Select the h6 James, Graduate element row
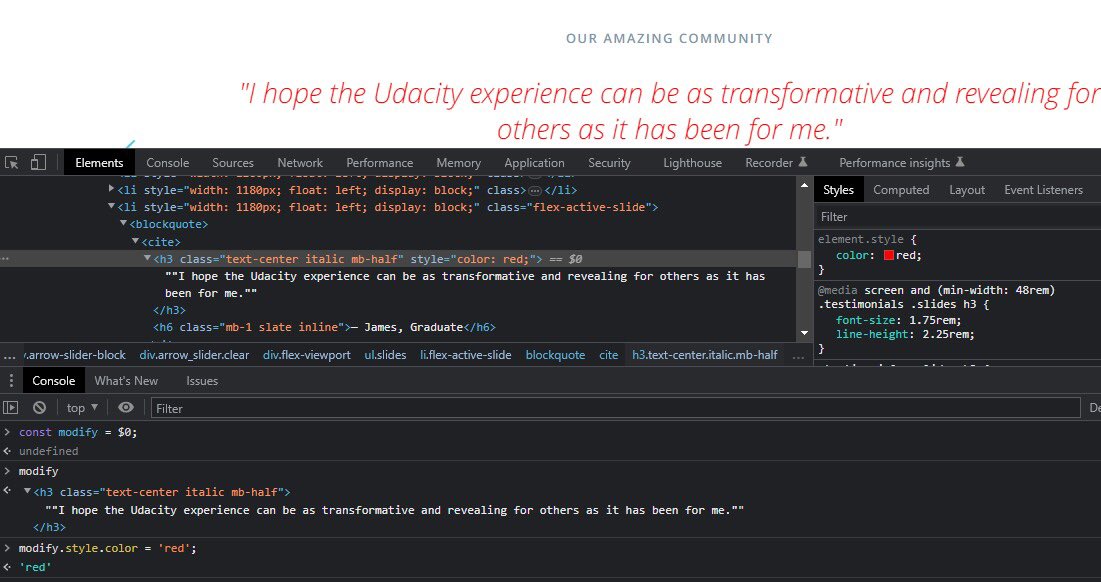This screenshot has height=582, width=1101. click(x=324, y=327)
